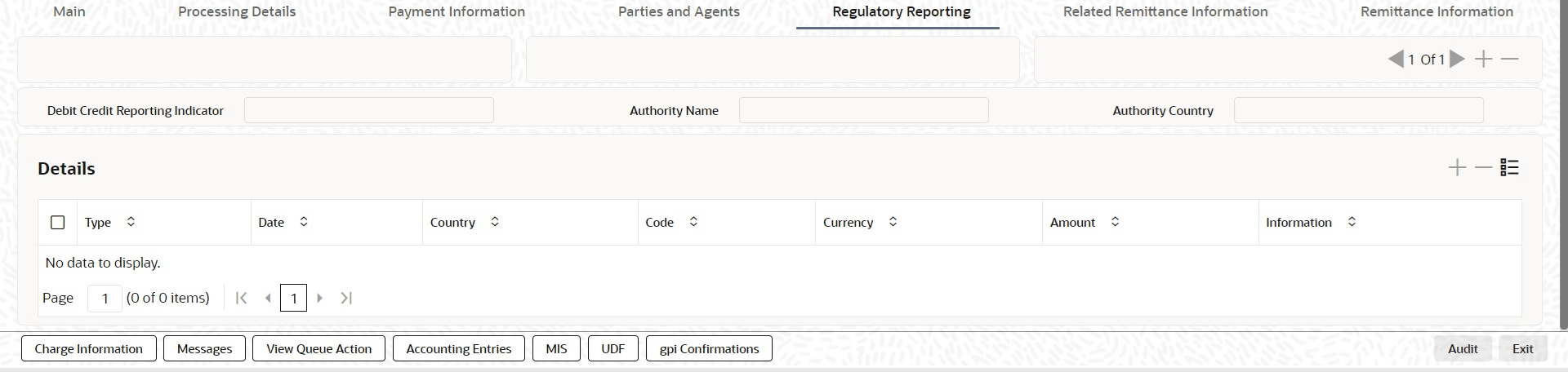This screenshot has width=1568, height=372.
Task: Jump to first page of Details
Action: (241, 298)
